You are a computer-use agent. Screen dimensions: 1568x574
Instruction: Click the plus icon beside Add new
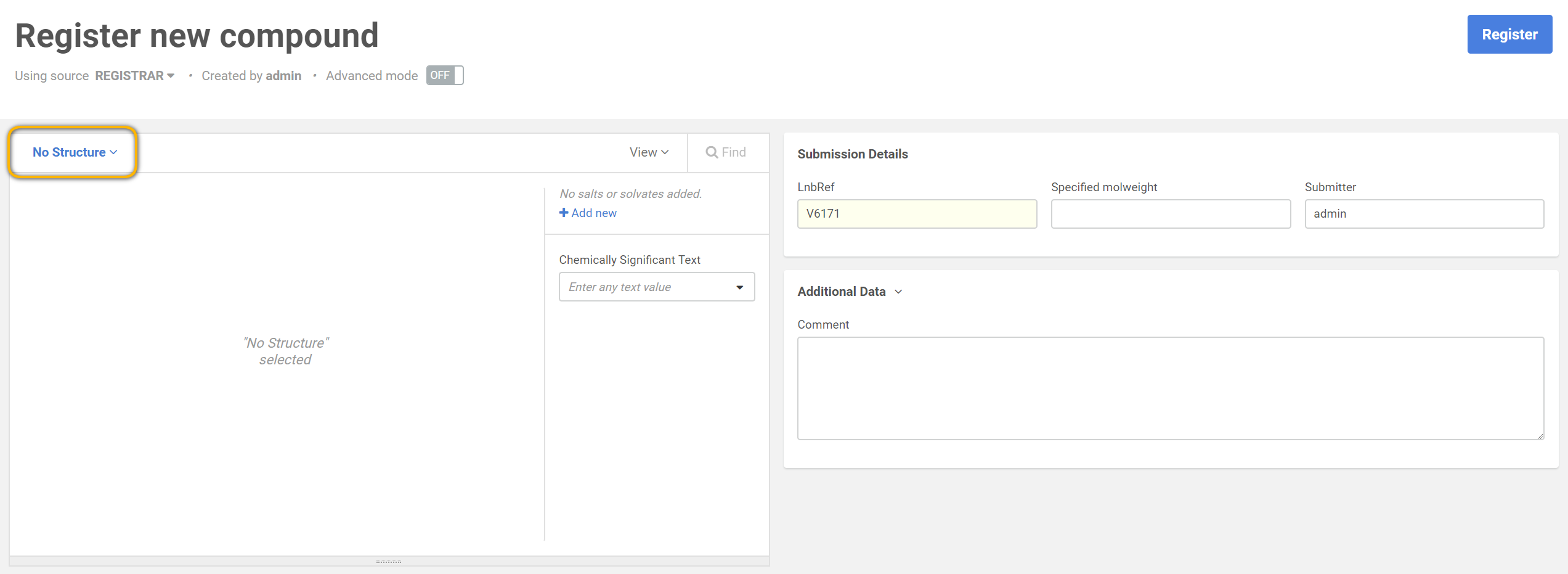click(x=563, y=213)
